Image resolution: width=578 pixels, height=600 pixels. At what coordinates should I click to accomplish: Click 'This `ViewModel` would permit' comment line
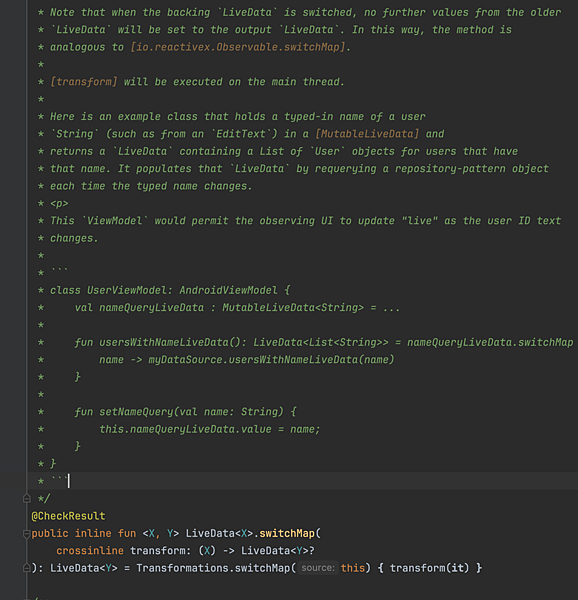pos(305,221)
